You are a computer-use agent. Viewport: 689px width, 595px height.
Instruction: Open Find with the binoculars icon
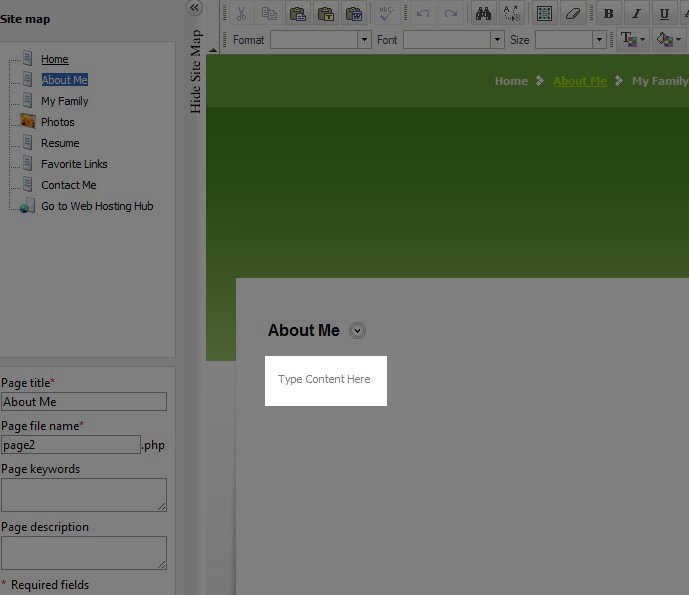484,14
